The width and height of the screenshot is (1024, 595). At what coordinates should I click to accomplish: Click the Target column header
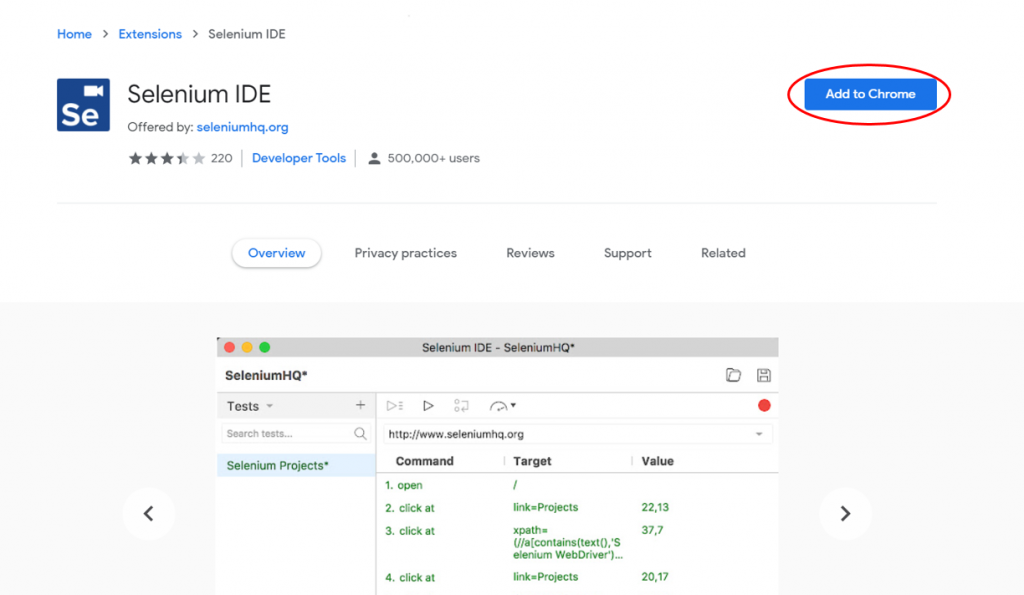pos(532,461)
